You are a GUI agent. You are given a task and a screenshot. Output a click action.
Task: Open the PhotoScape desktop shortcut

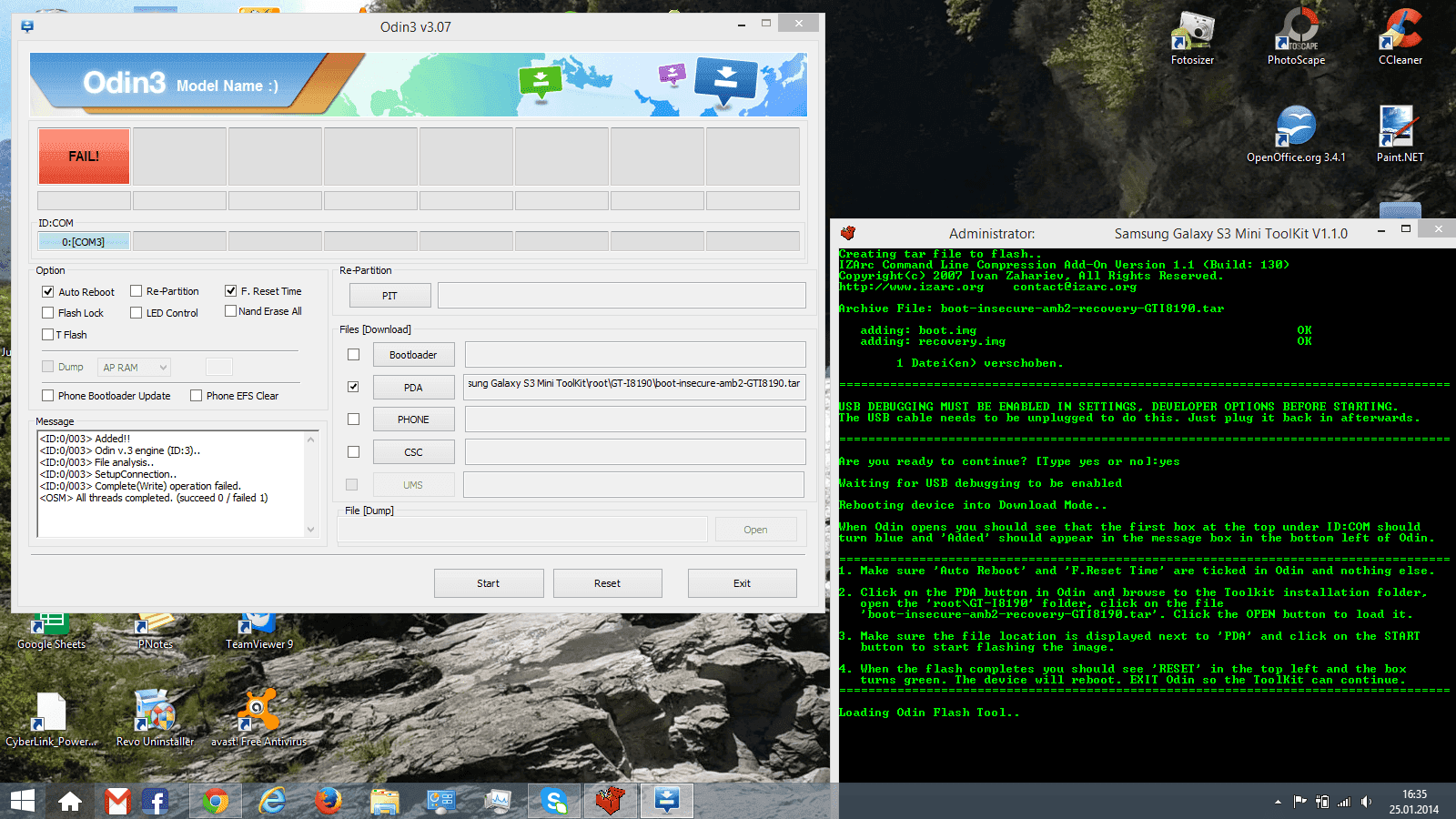1296,38
